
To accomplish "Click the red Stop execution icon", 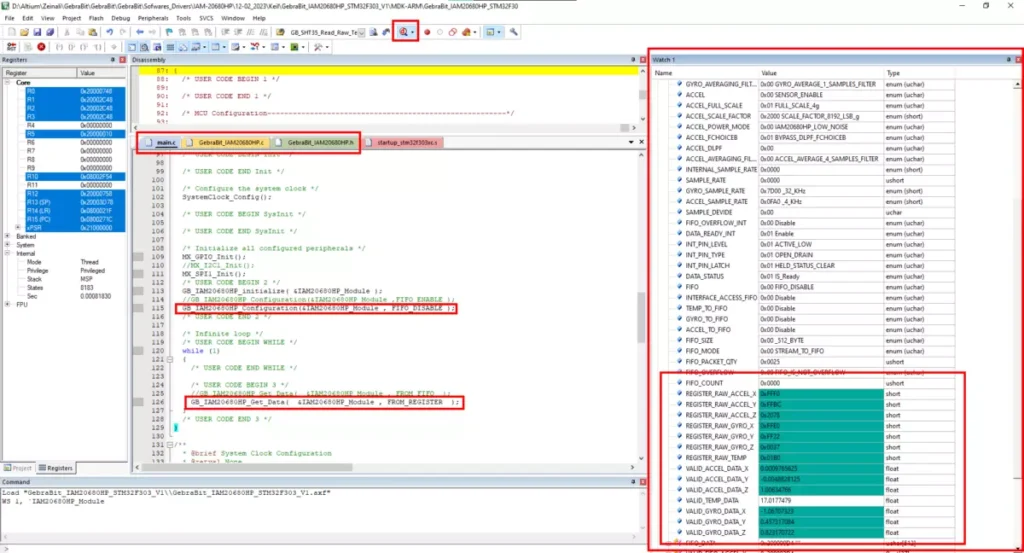I will [41, 47].
